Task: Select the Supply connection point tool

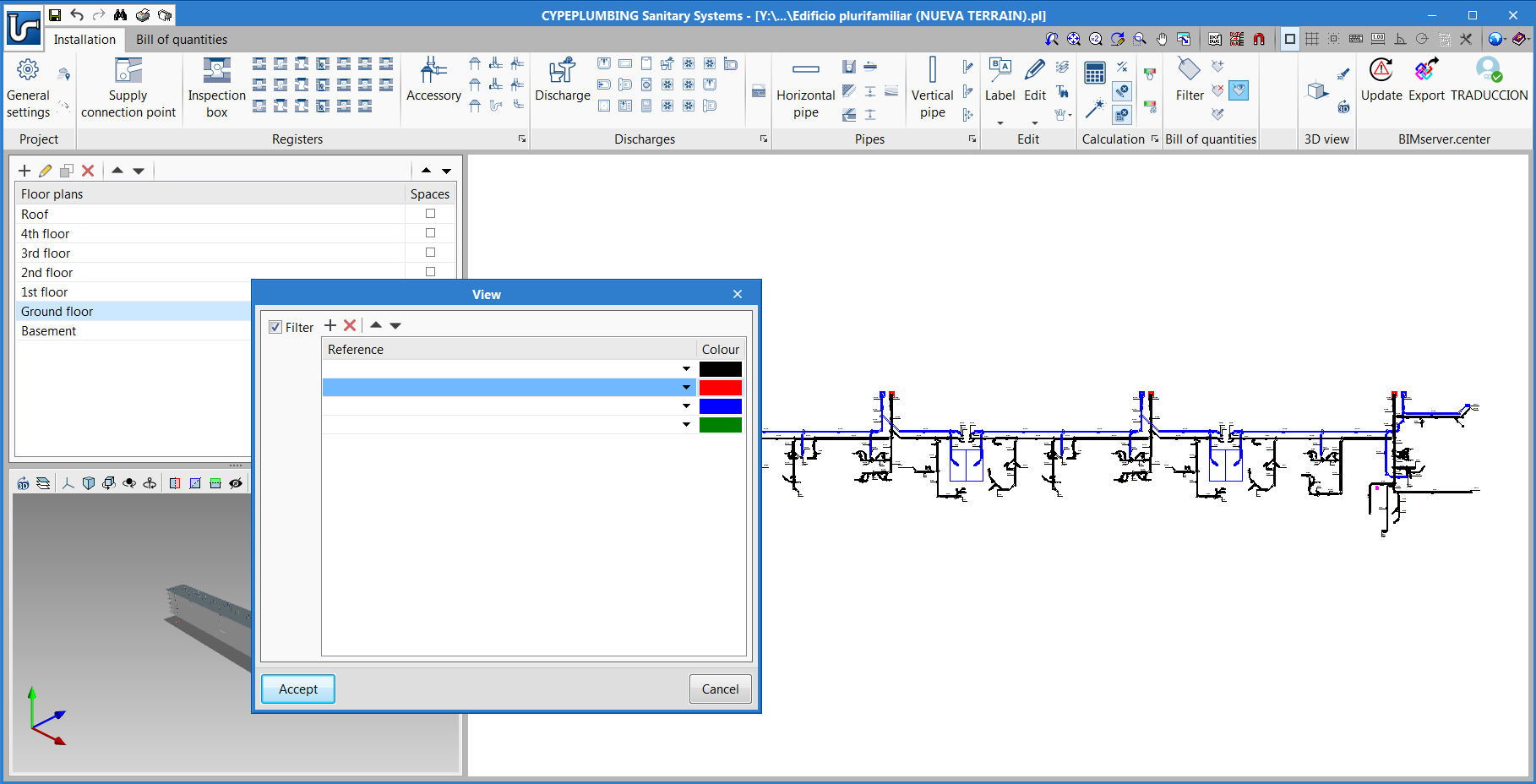Action: tap(128, 88)
